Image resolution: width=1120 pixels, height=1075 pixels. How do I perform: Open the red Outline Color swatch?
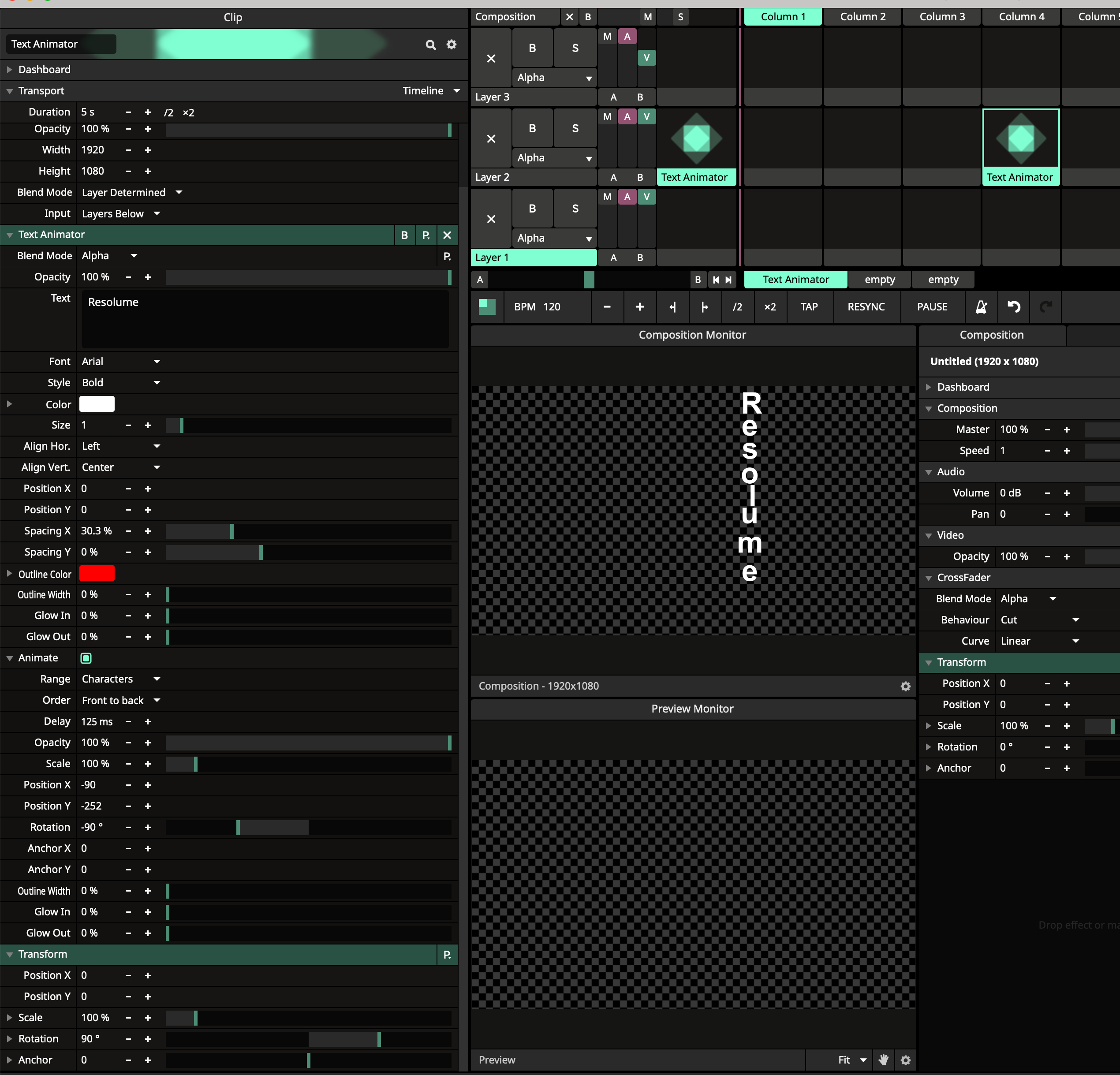[x=97, y=574]
